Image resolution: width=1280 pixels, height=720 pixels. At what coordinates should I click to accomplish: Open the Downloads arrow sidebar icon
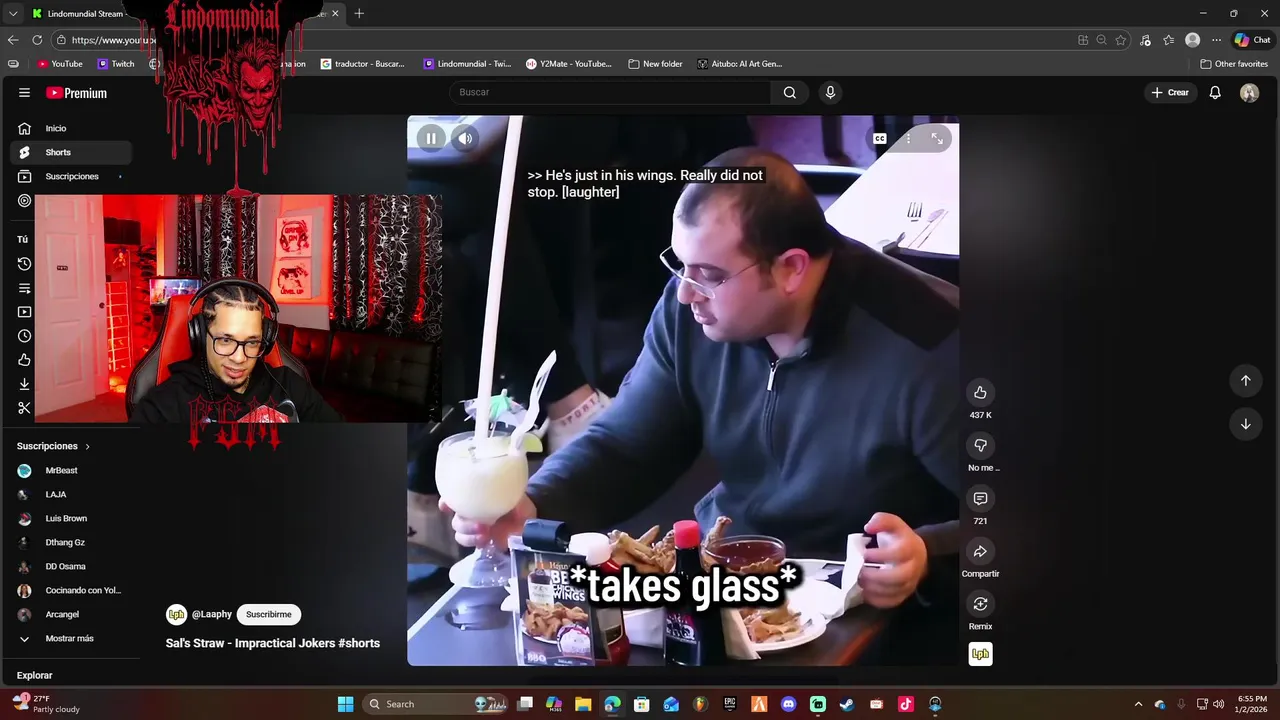[x=24, y=384]
